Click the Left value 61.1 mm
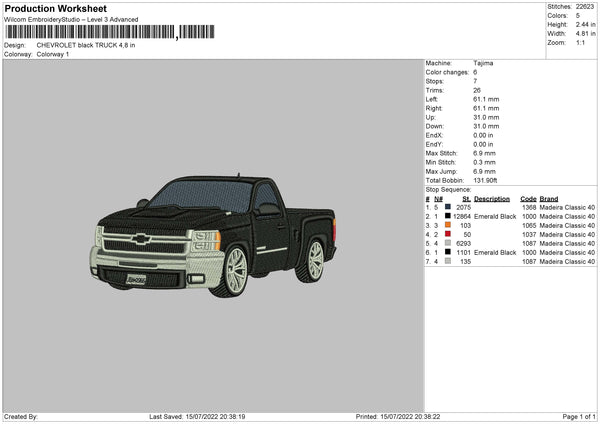Screen dimensions: 600x424 coord(486,99)
